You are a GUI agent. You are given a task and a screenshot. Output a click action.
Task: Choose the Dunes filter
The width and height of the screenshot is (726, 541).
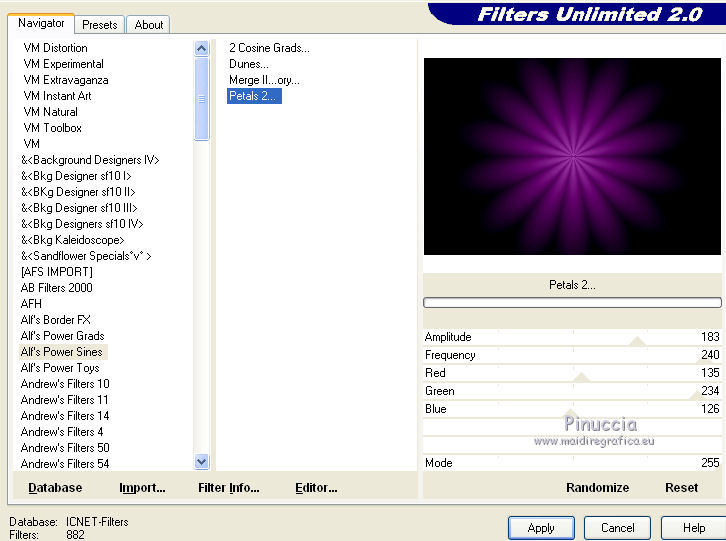pos(249,64)
